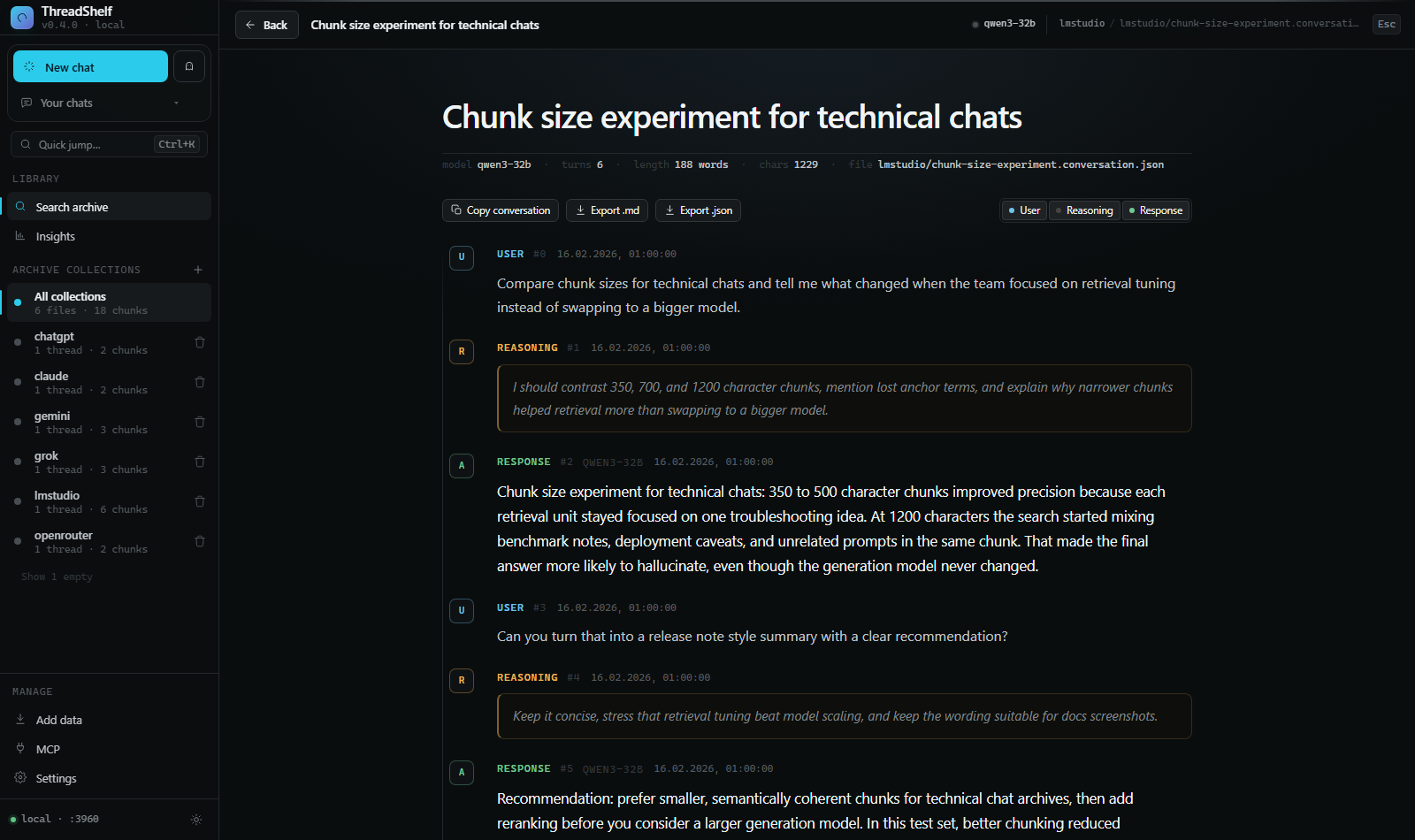This screenshot has height=840, width=1415.
Task: Toggle Response messages filter
Action: [1156, 210]
